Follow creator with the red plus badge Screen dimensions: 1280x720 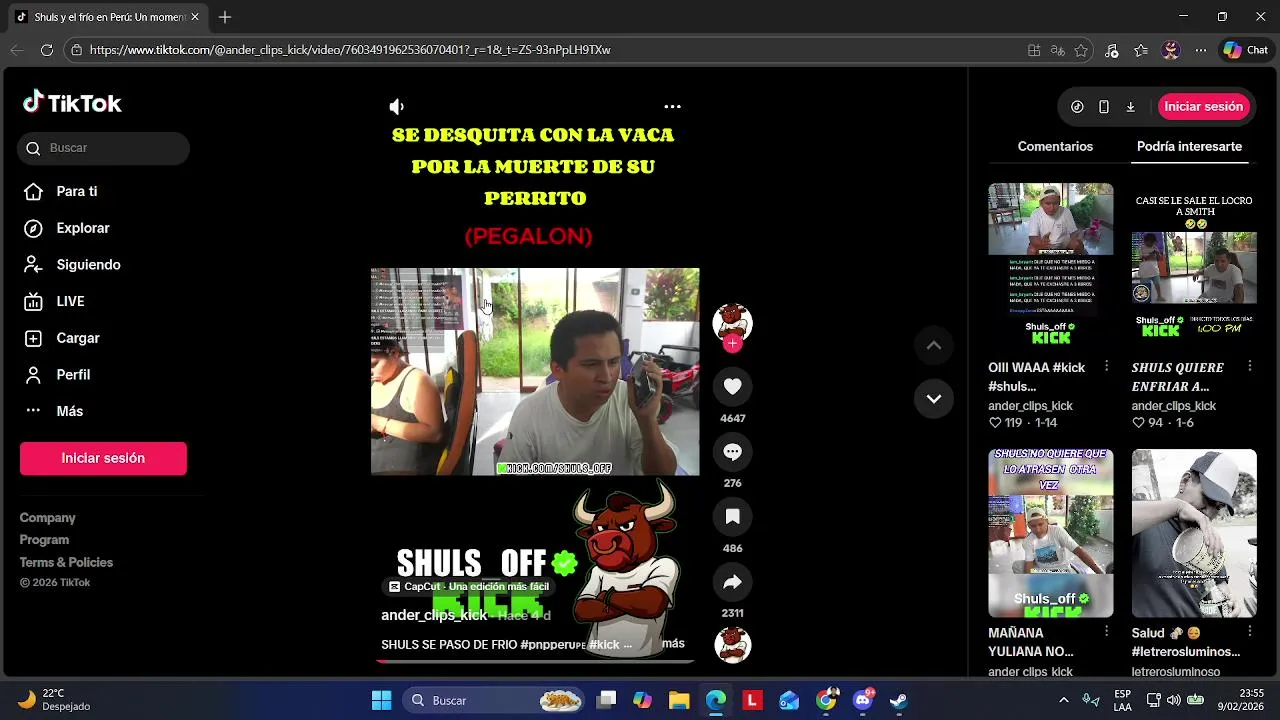(732, 343)
